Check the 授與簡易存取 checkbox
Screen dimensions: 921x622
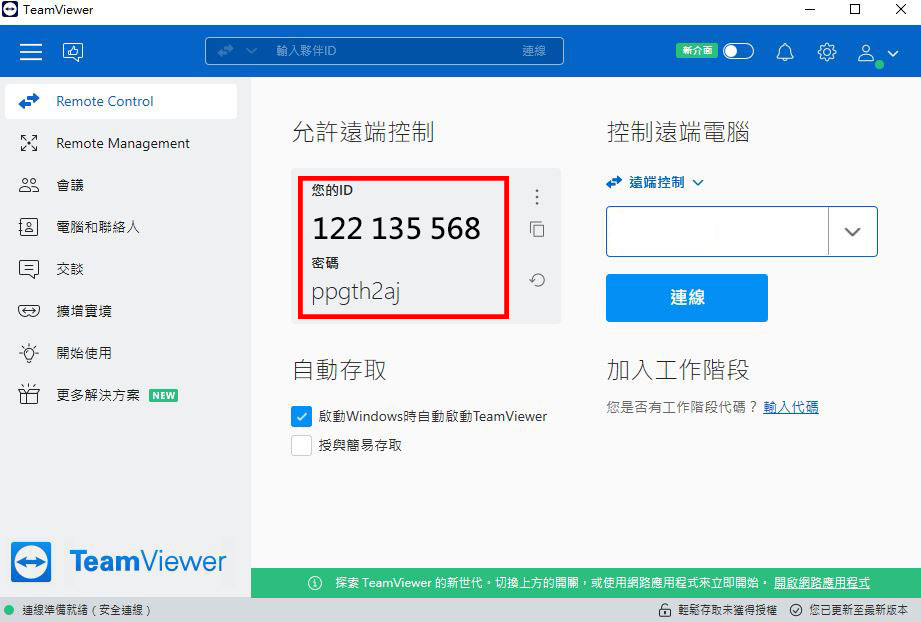point(301,445)
